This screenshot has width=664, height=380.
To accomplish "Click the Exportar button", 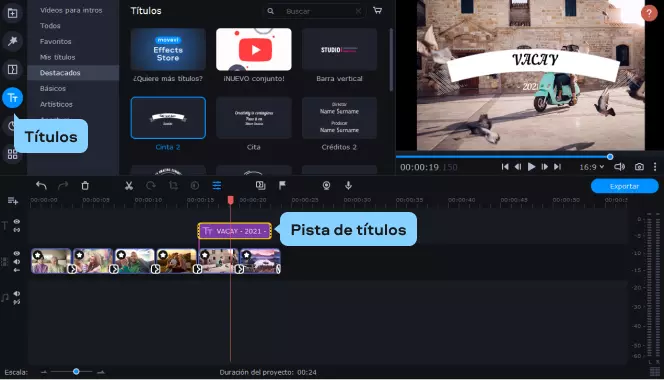I will click(625, 186).
